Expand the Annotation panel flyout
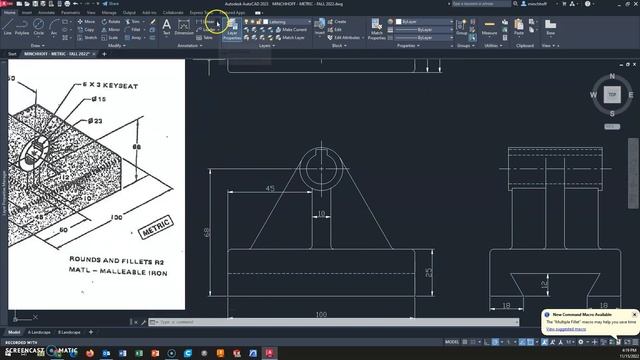The height and width of the screenshot is (360, 640). tap(190, 46)
